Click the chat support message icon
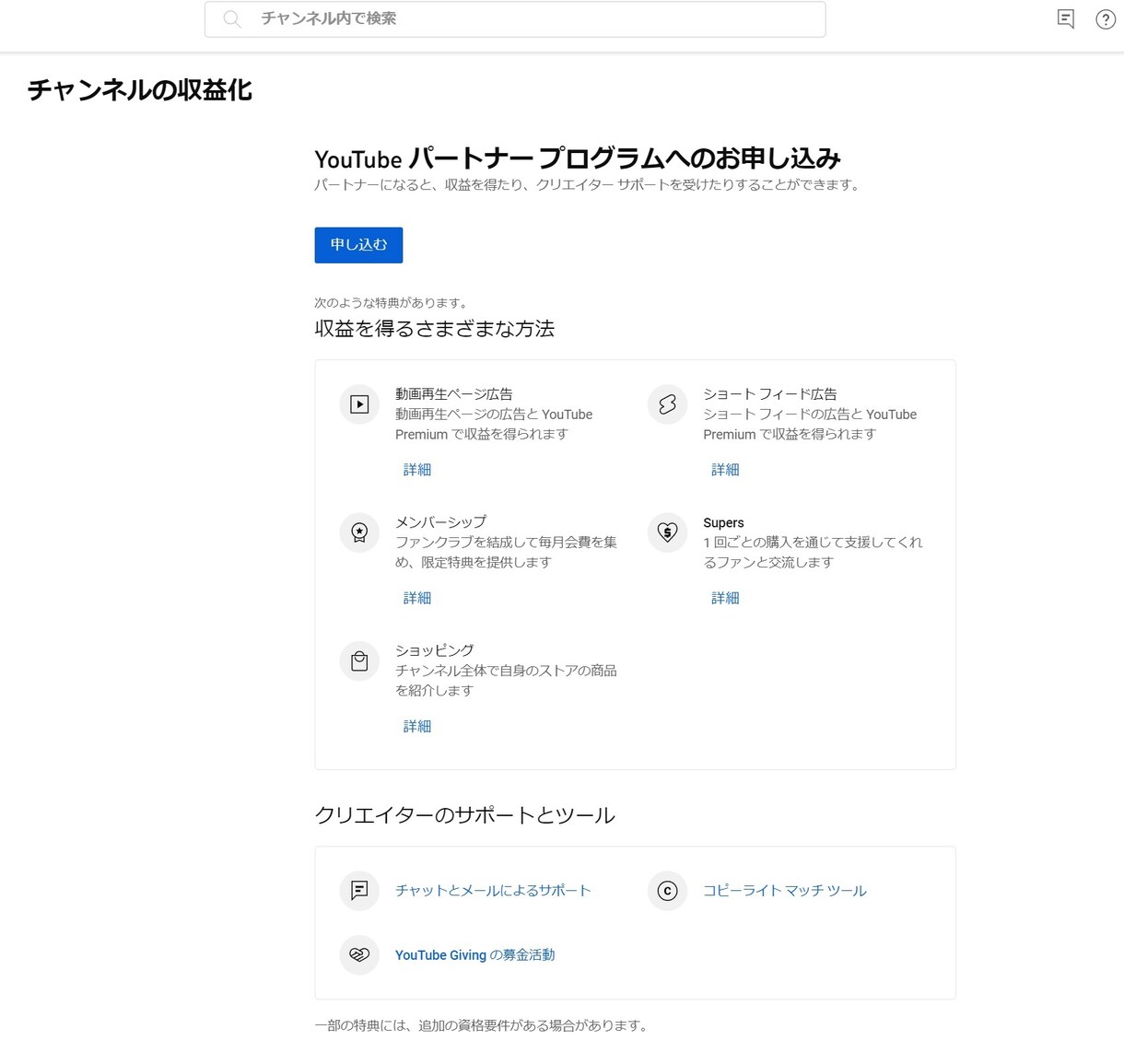This screenshot has width=1124, height=1064. [359, 891]
